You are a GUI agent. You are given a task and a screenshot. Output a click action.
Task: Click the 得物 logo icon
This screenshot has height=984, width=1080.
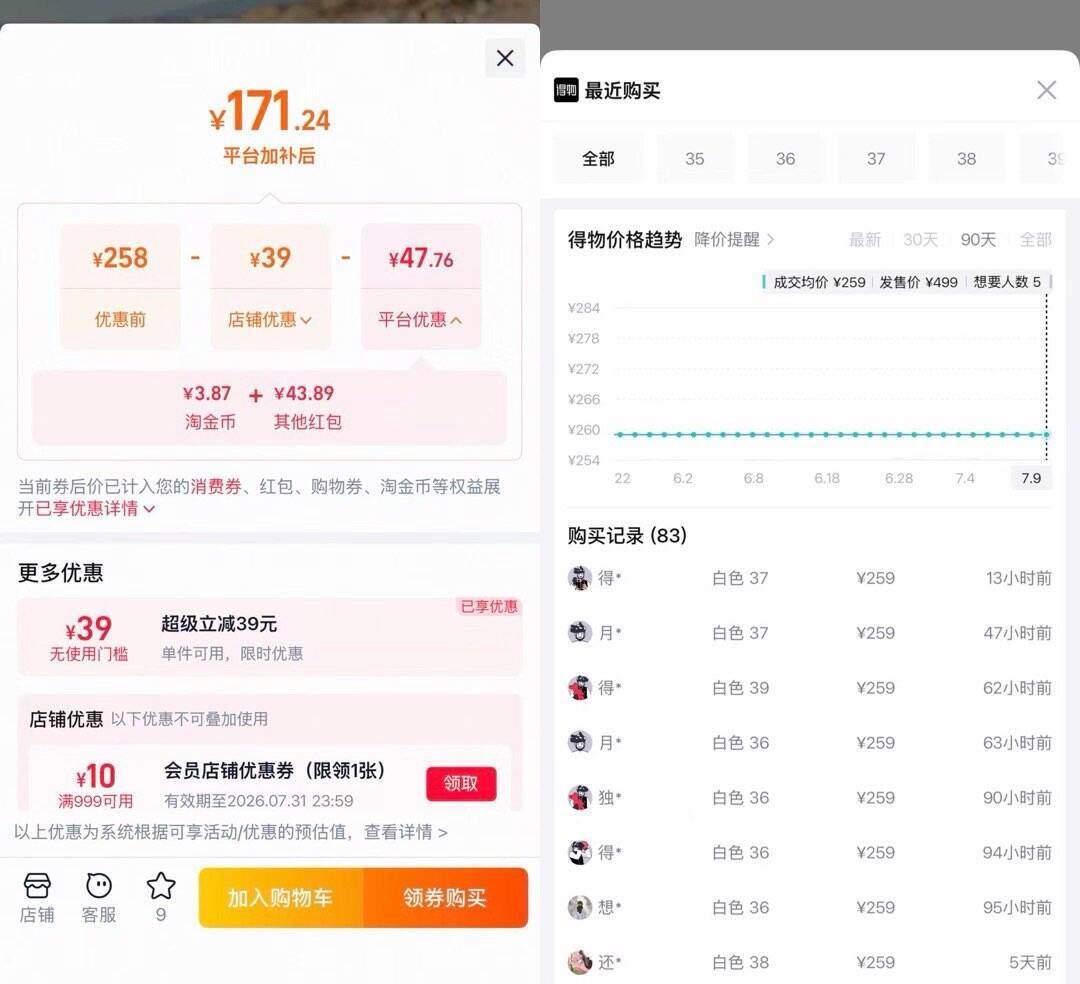tap(566, 90)
